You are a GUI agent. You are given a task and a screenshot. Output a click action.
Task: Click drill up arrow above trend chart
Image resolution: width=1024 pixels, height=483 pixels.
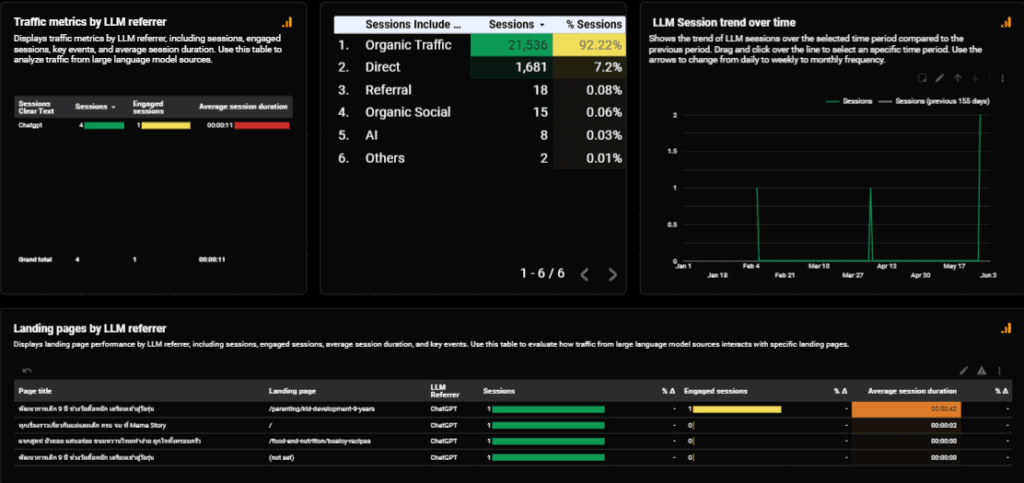958,77
